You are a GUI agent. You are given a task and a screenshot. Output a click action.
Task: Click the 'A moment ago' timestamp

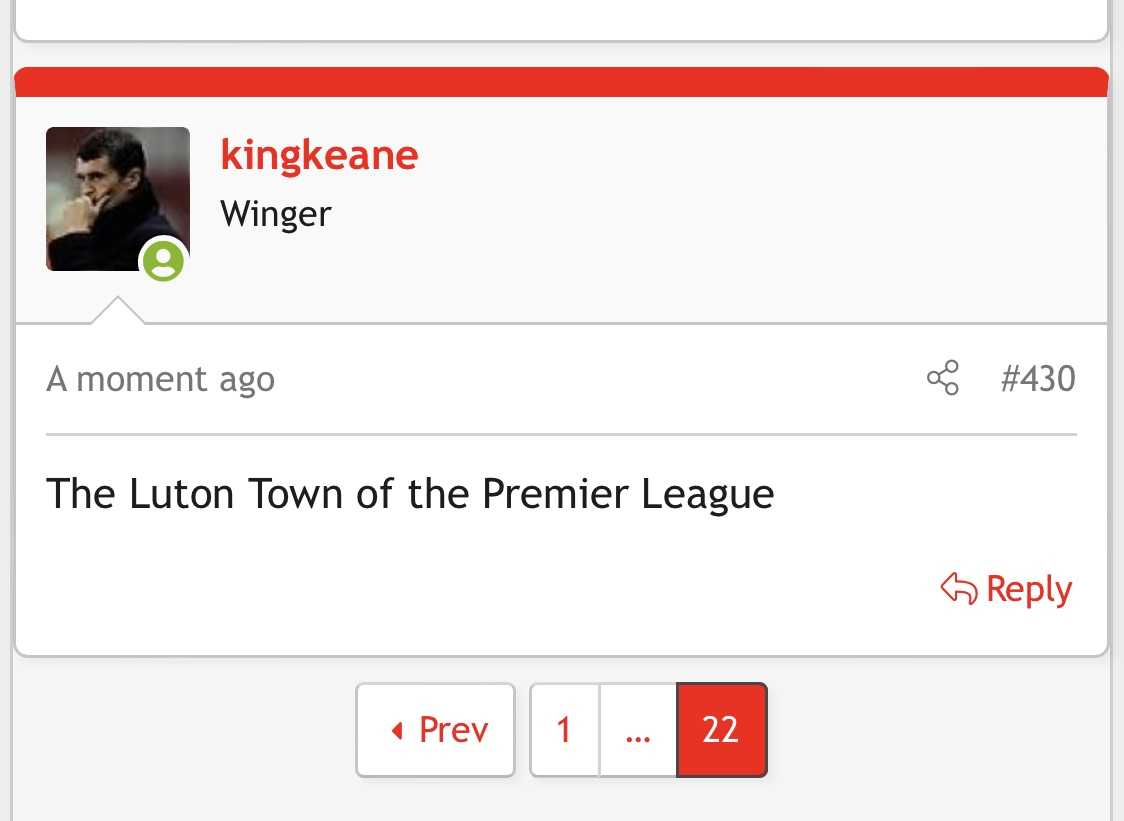coord(161,379)
